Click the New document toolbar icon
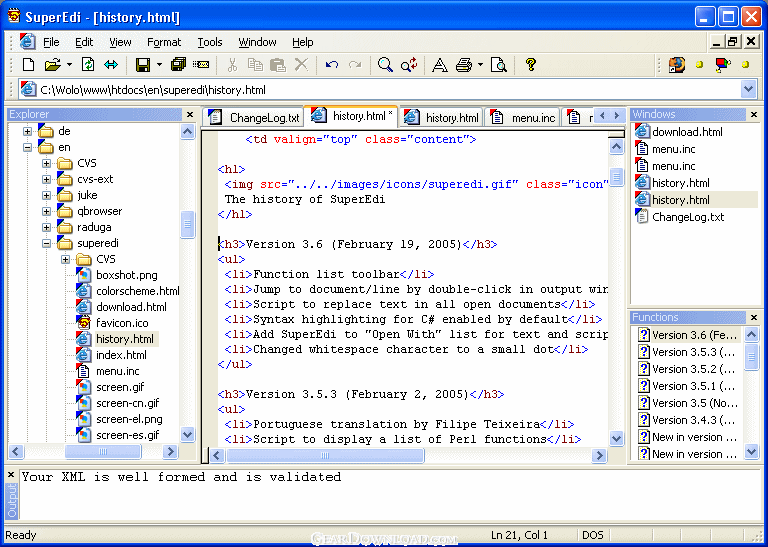 28,65
